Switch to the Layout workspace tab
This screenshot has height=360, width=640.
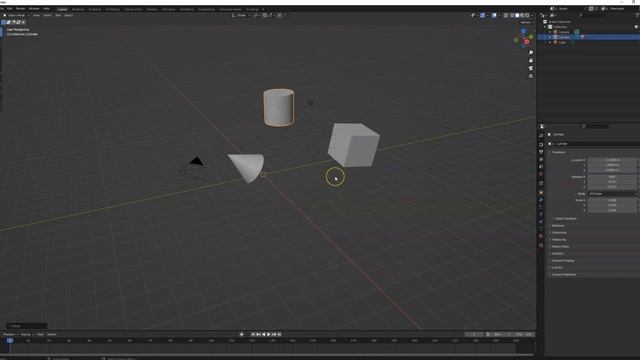(62, 9)
